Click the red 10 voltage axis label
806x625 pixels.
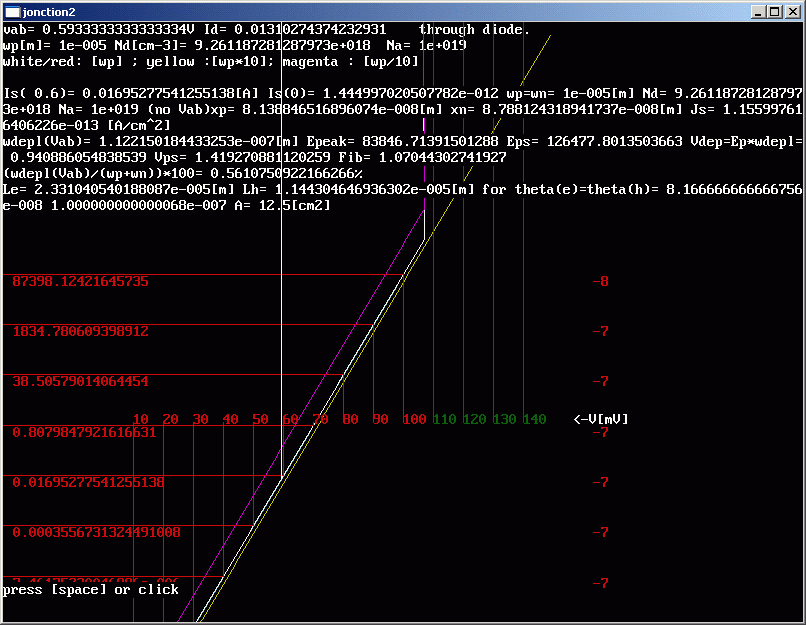coord(141,419)
